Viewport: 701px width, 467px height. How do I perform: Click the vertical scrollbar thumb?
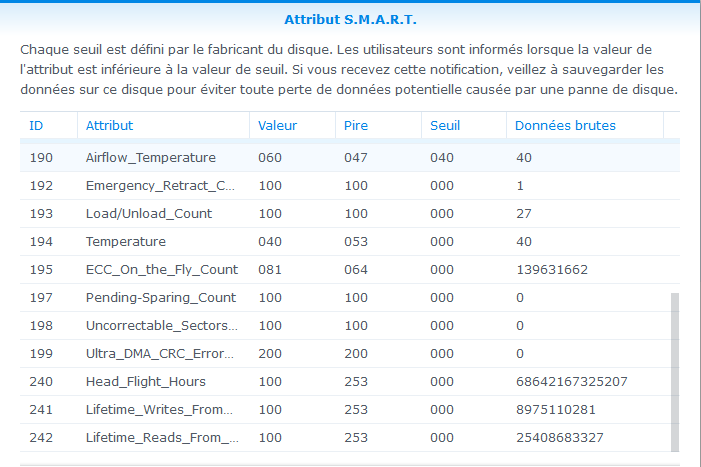(x=675, y=372)
